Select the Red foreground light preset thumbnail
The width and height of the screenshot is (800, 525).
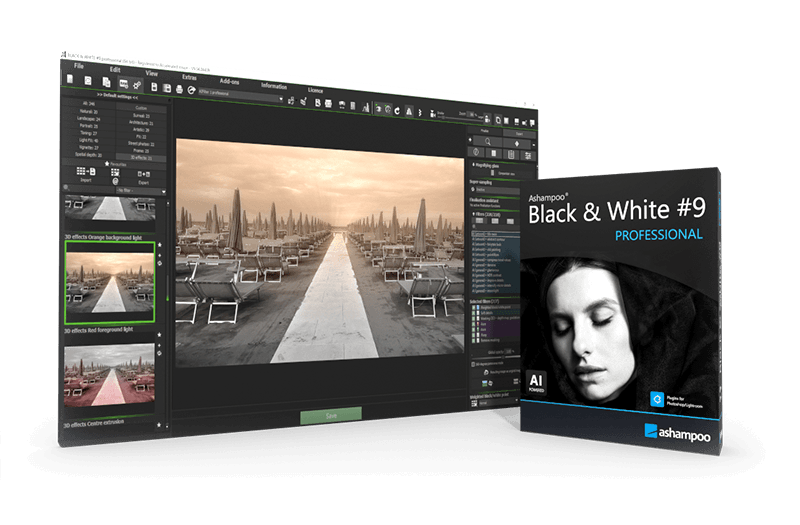pyautogui.click(x=109, y=374)
